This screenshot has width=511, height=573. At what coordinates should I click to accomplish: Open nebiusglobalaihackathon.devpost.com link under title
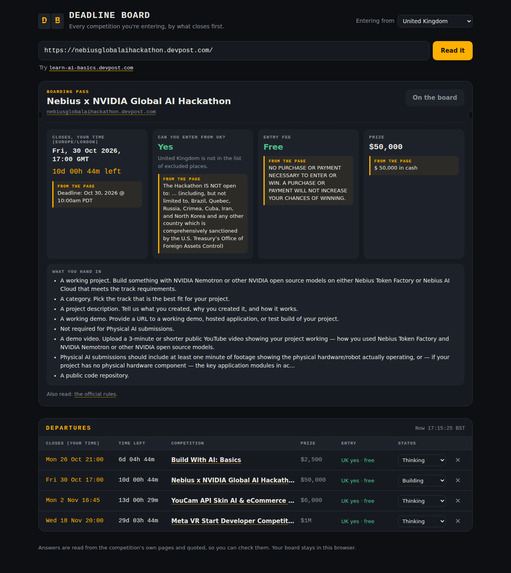click(x=101, y=112)
